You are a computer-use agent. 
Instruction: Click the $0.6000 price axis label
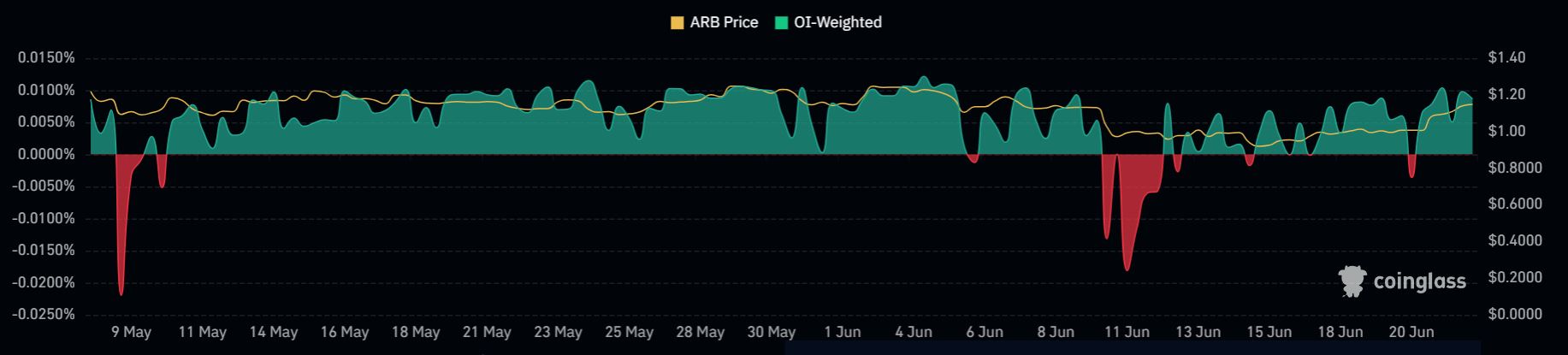(1515, 204)
